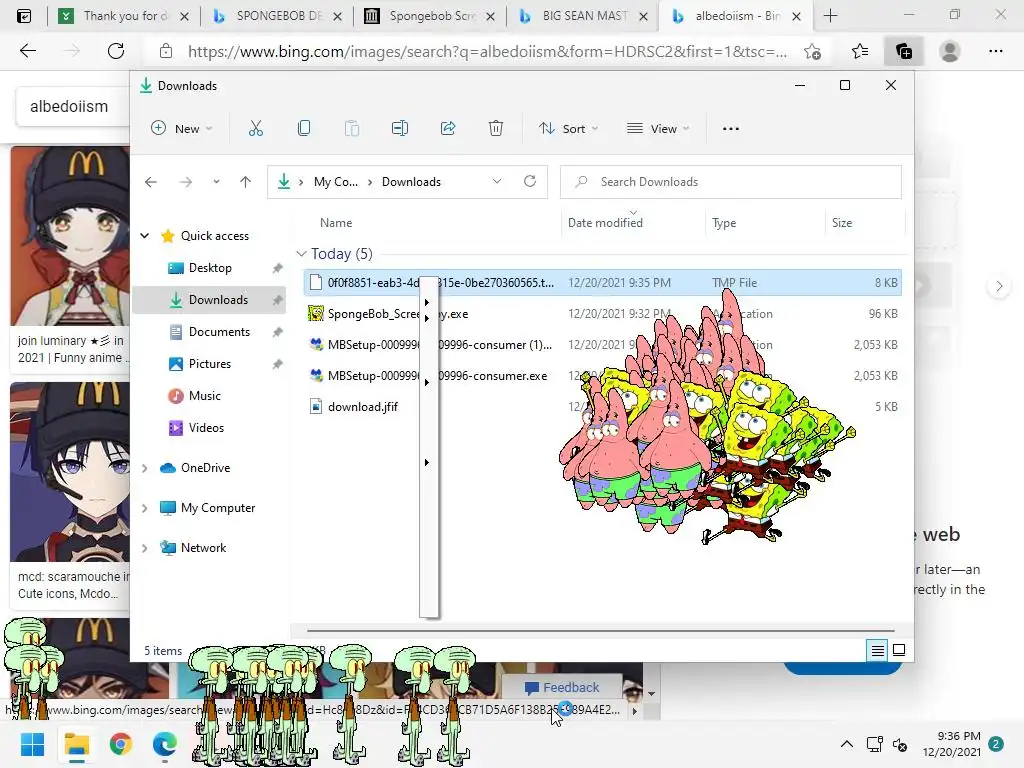The height and width of the screenshot is (768, 1024).
Task: Click the Search Downloads field
Action: click(x=731, y=182)
